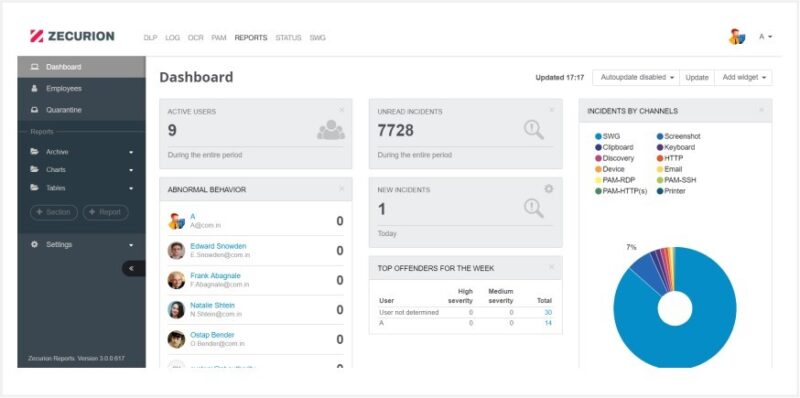800x398 pixels.
Task: Switch to the OCR menu
Action: [x=195, y=38]
